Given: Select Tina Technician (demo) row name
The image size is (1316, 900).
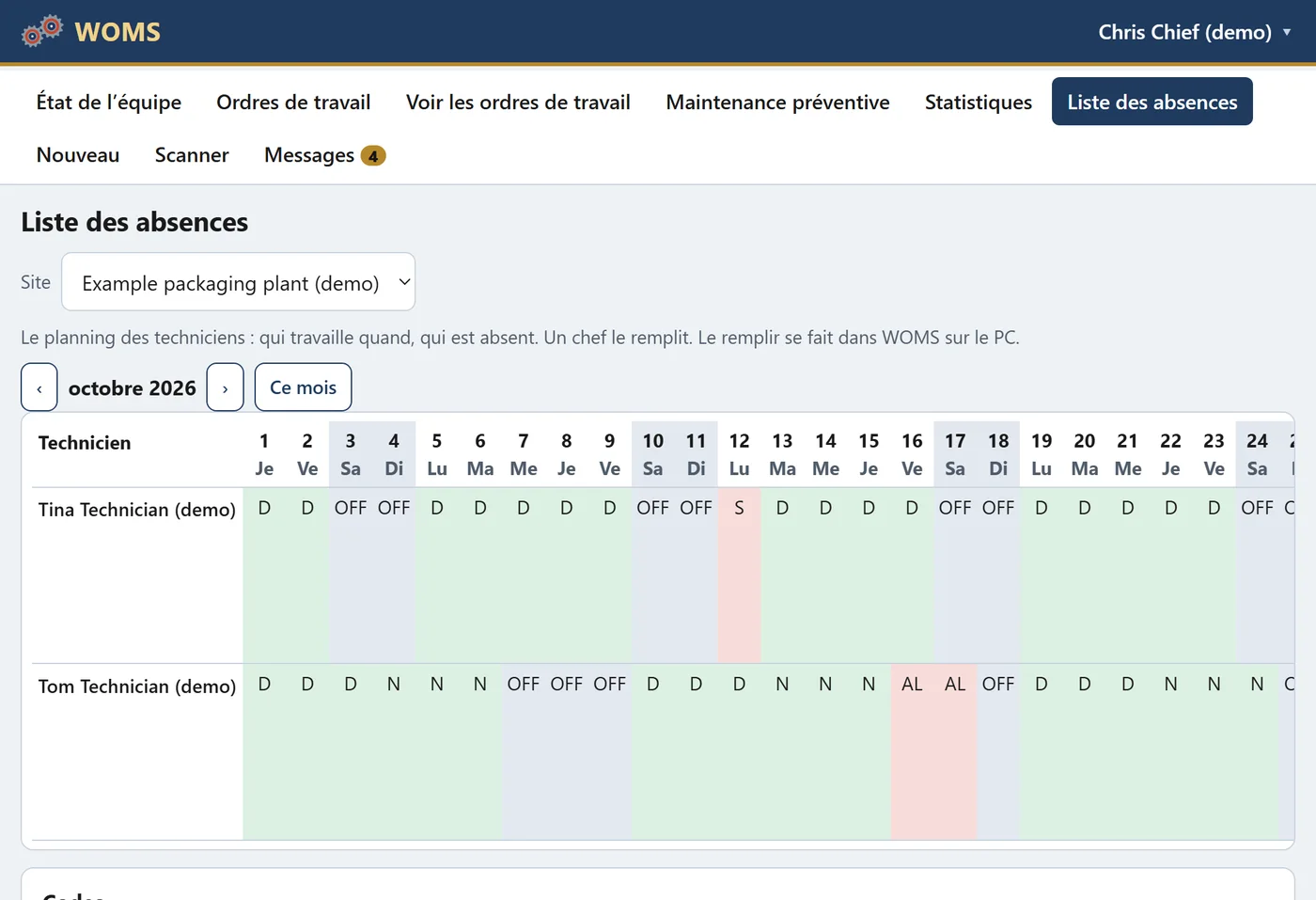Looking at the screenshot, I should pyautogui.click(x=137, y=510).
